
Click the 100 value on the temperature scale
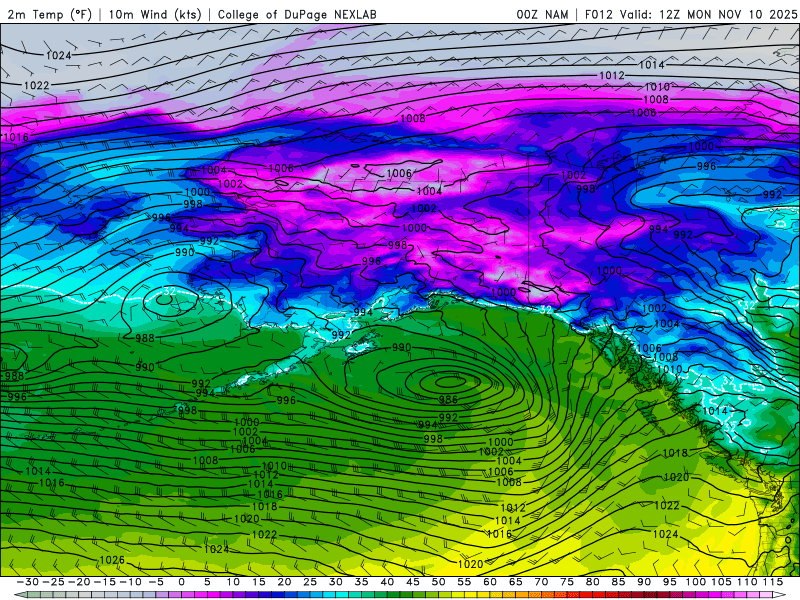tap(695, 582)
